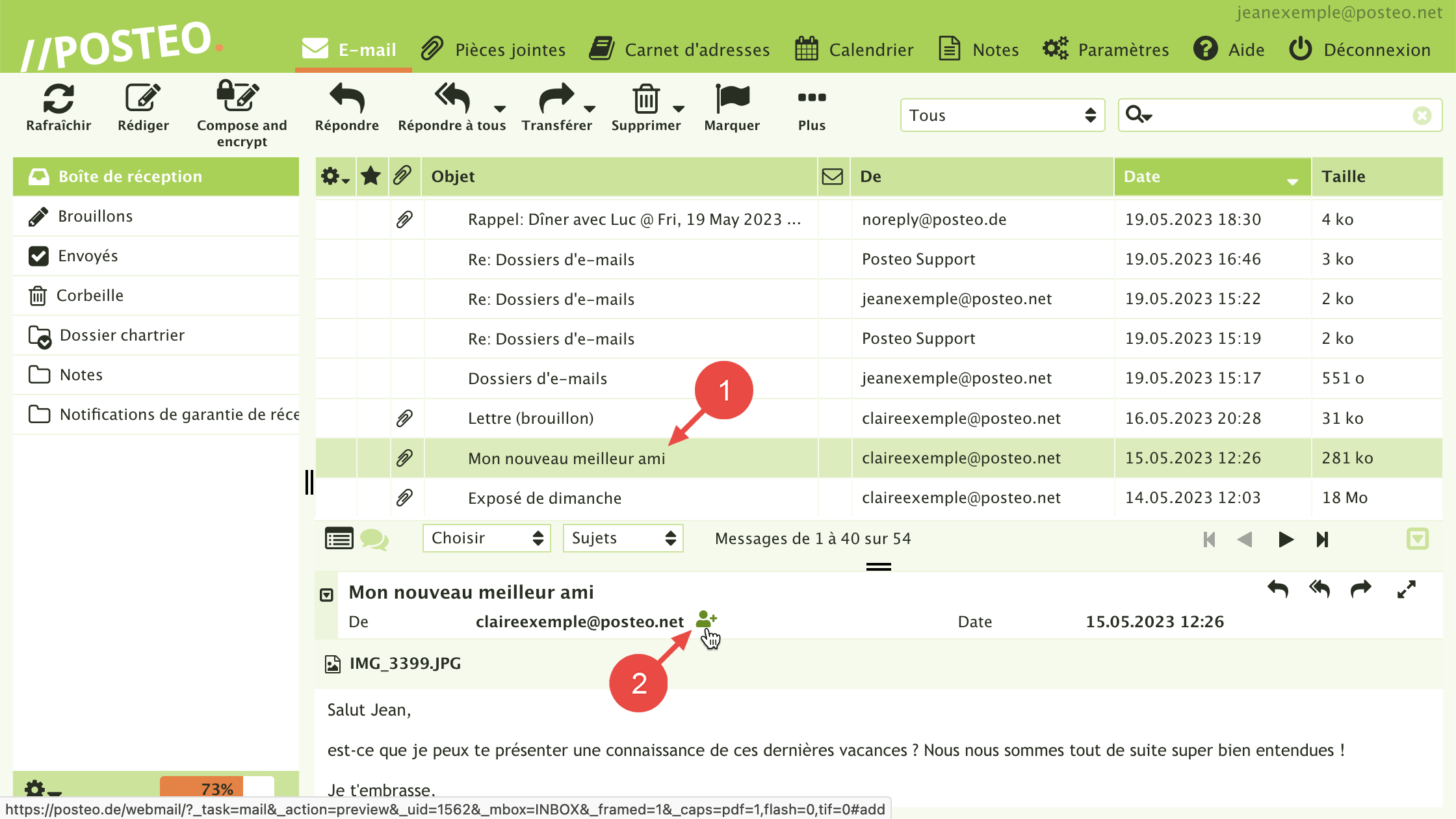This screenshot has height=819, width=1456.
Task: Switch to list view mode
Action: tap(339, 539)
